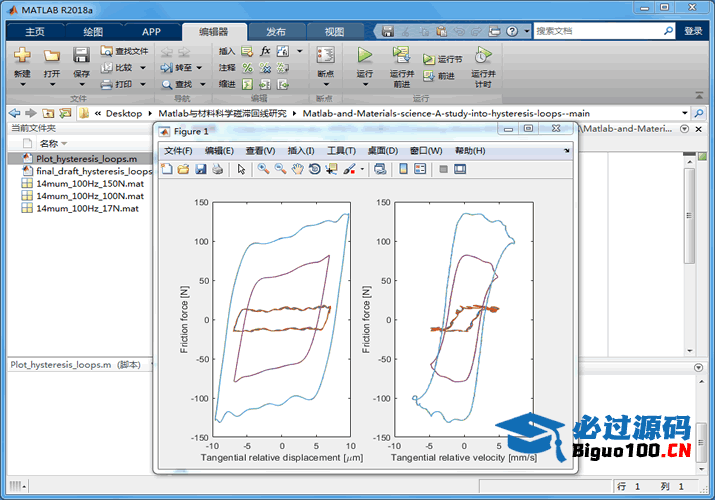Viewport: 715px width, 500px height.
Task: Switch to the 主页 (Home) tab
Action: (35, 31)
